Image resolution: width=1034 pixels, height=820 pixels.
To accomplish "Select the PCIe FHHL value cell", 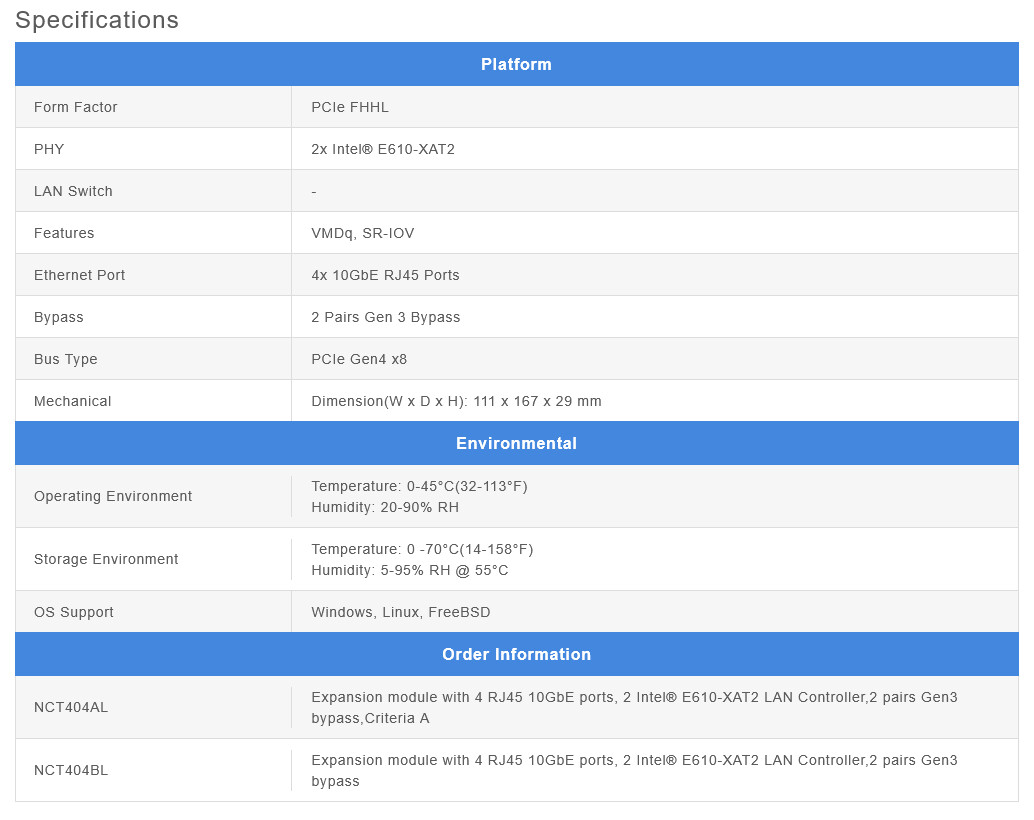I will [x=350, y=107].
